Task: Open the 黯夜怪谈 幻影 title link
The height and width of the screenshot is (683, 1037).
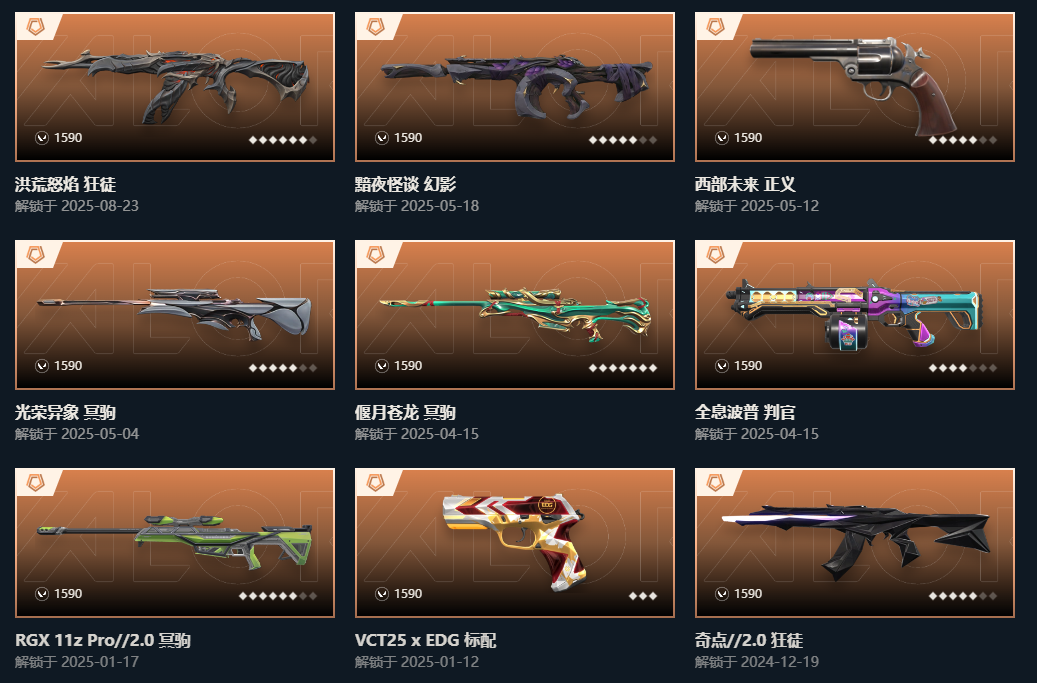Action: click(x=405, y=184)
